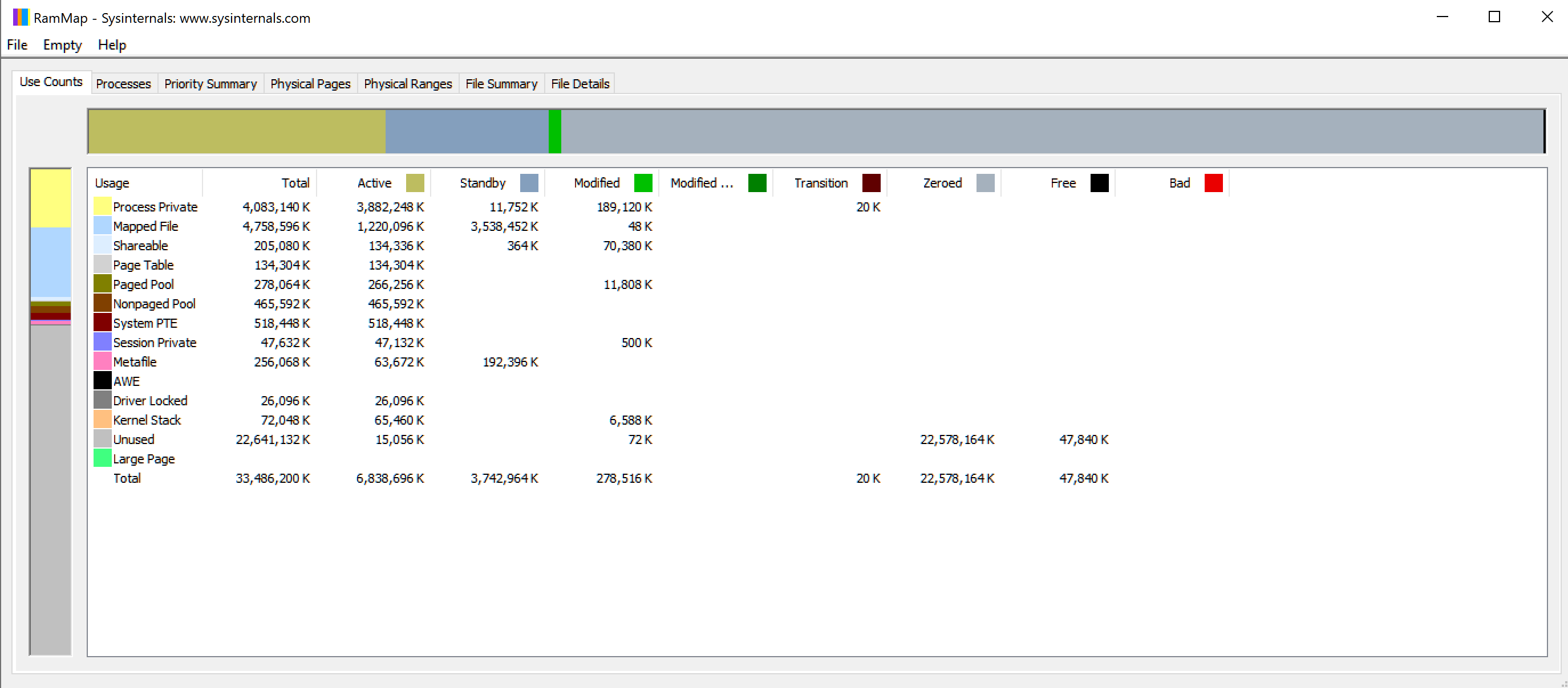Click the pink Metafile color swatch
The width and height of the screenshot is (1568, 688).
click(102, 361)
